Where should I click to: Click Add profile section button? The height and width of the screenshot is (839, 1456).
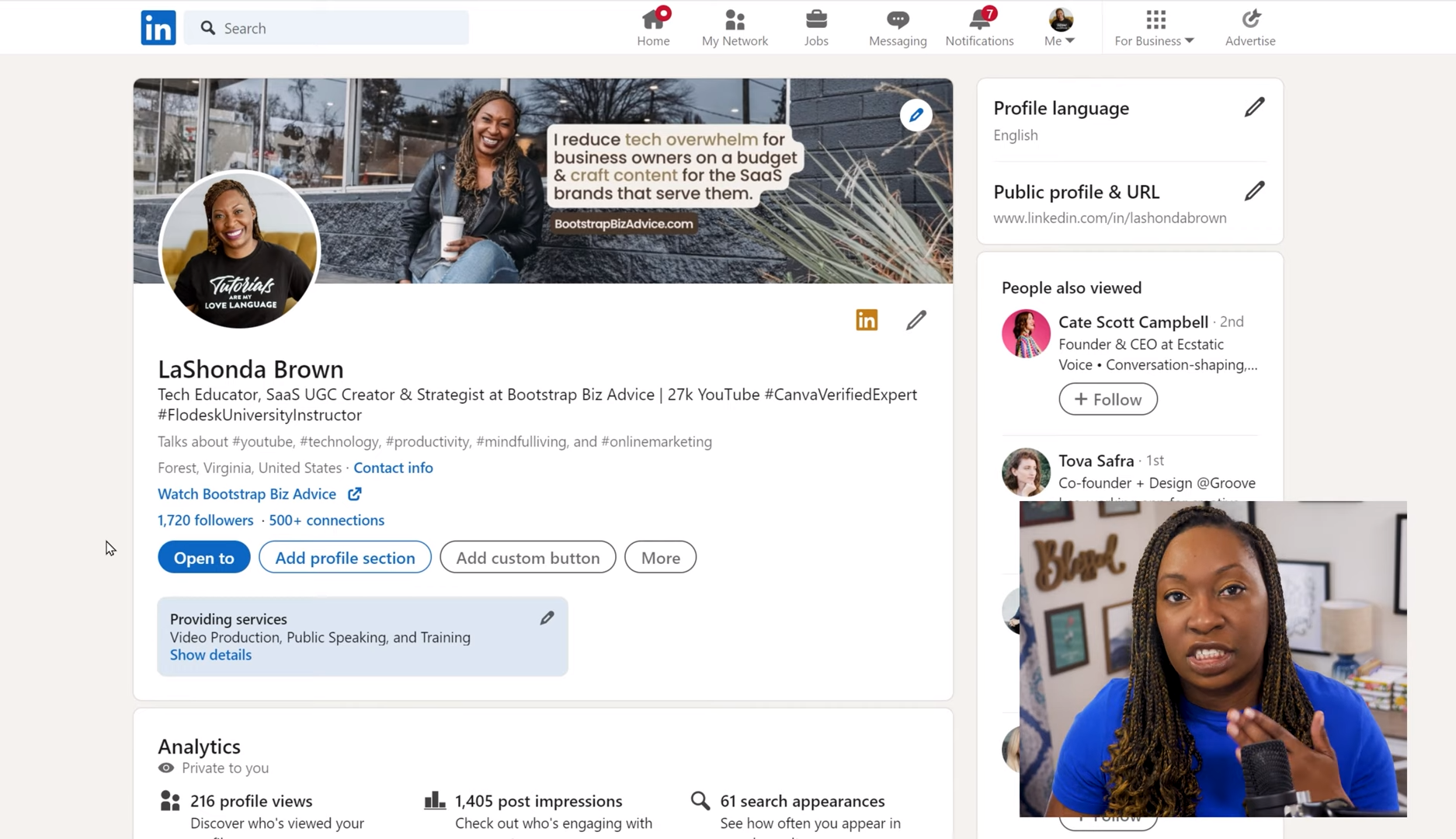click(345, 558)
